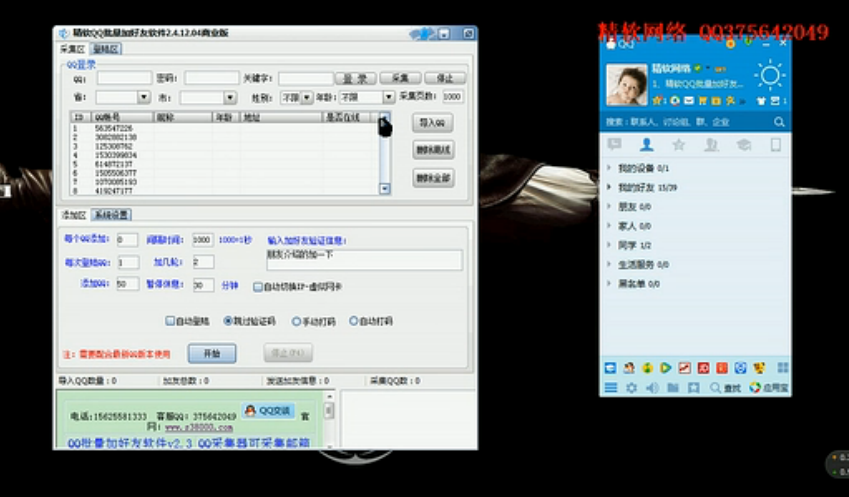The image size is (849, 497).
Task: Open the 应用宝 app store icon
Action: 768,388
